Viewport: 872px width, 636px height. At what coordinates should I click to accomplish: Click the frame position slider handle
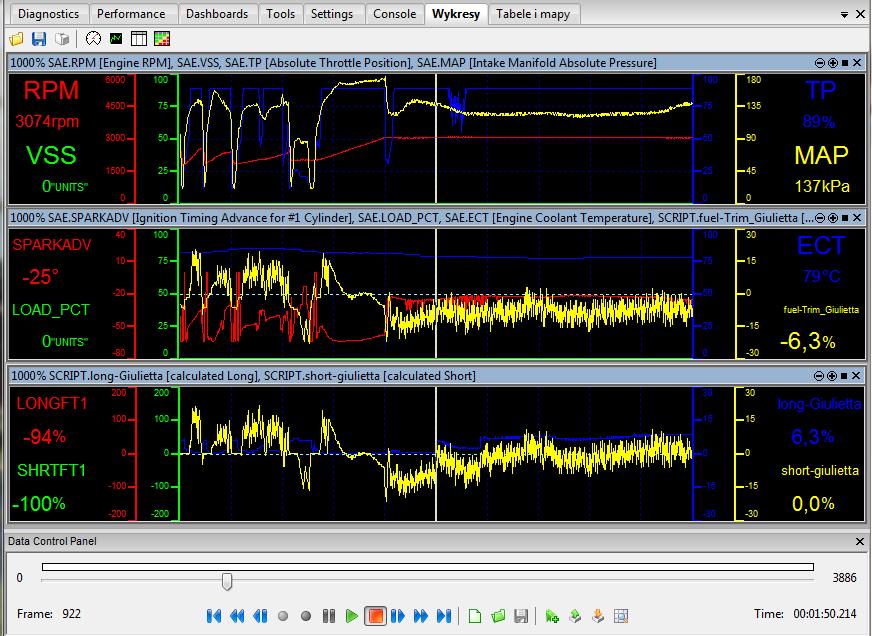tap(227, 581)
